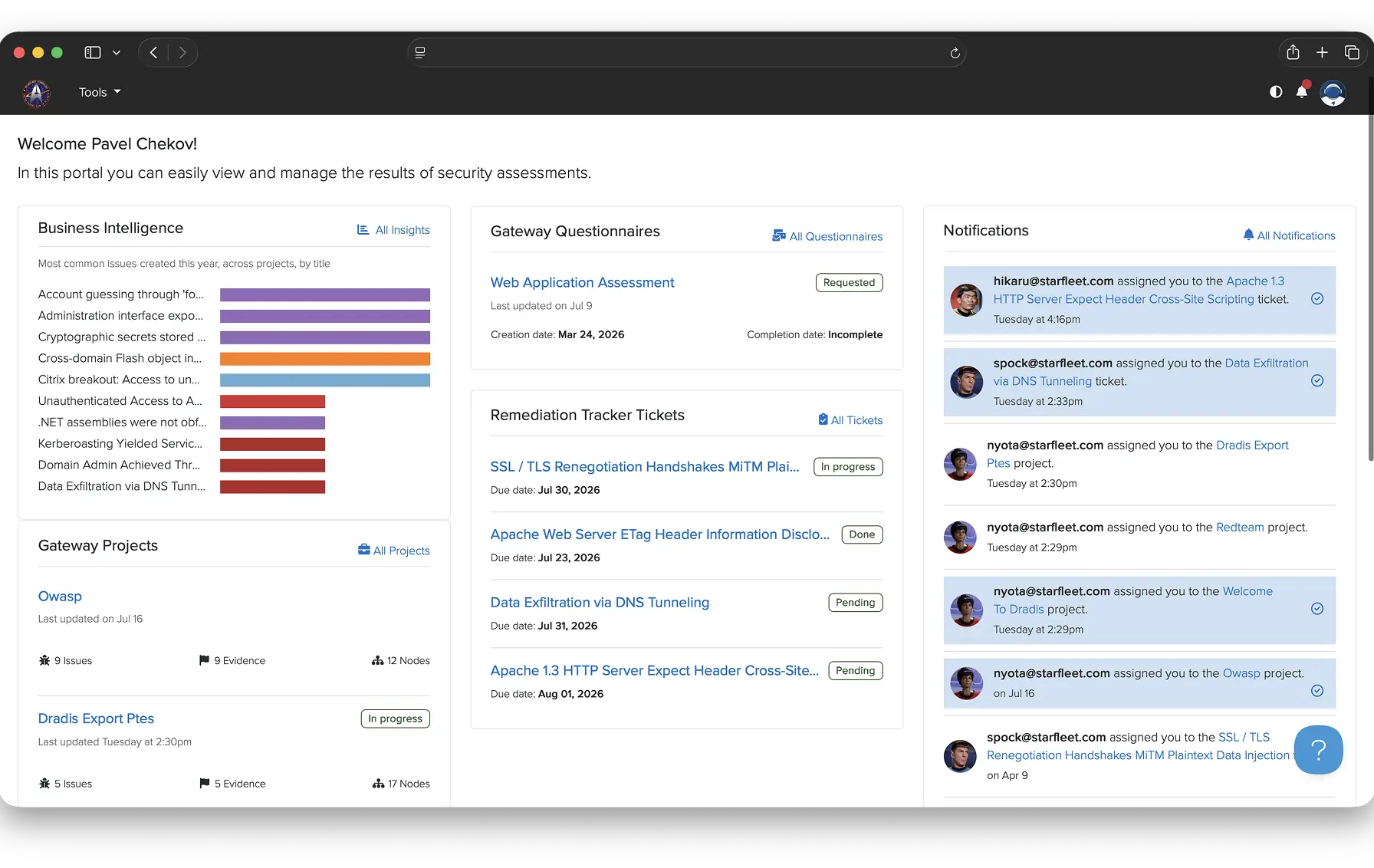Viewport: 1374px width, 868px height.
Task: Mark nyota's Owasp project notification as read
Action: [x=1317, y=691]
